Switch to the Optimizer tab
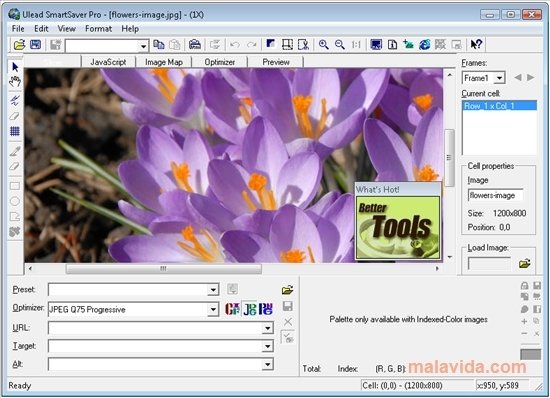The width and height of the screenshot is (550, 398). (x=220, y=62)
